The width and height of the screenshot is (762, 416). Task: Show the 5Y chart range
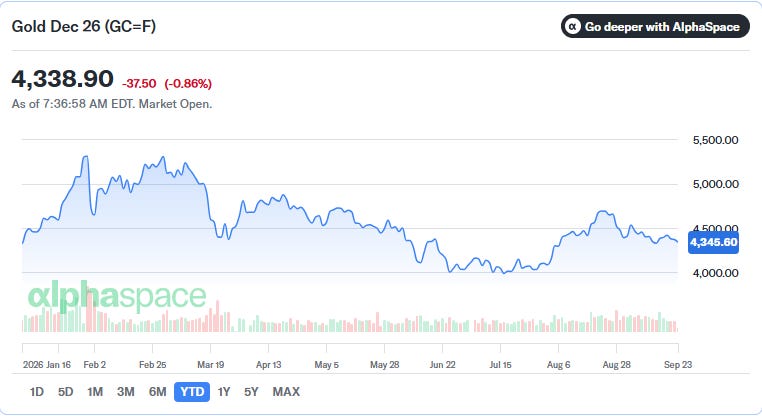tap(251, 392)
